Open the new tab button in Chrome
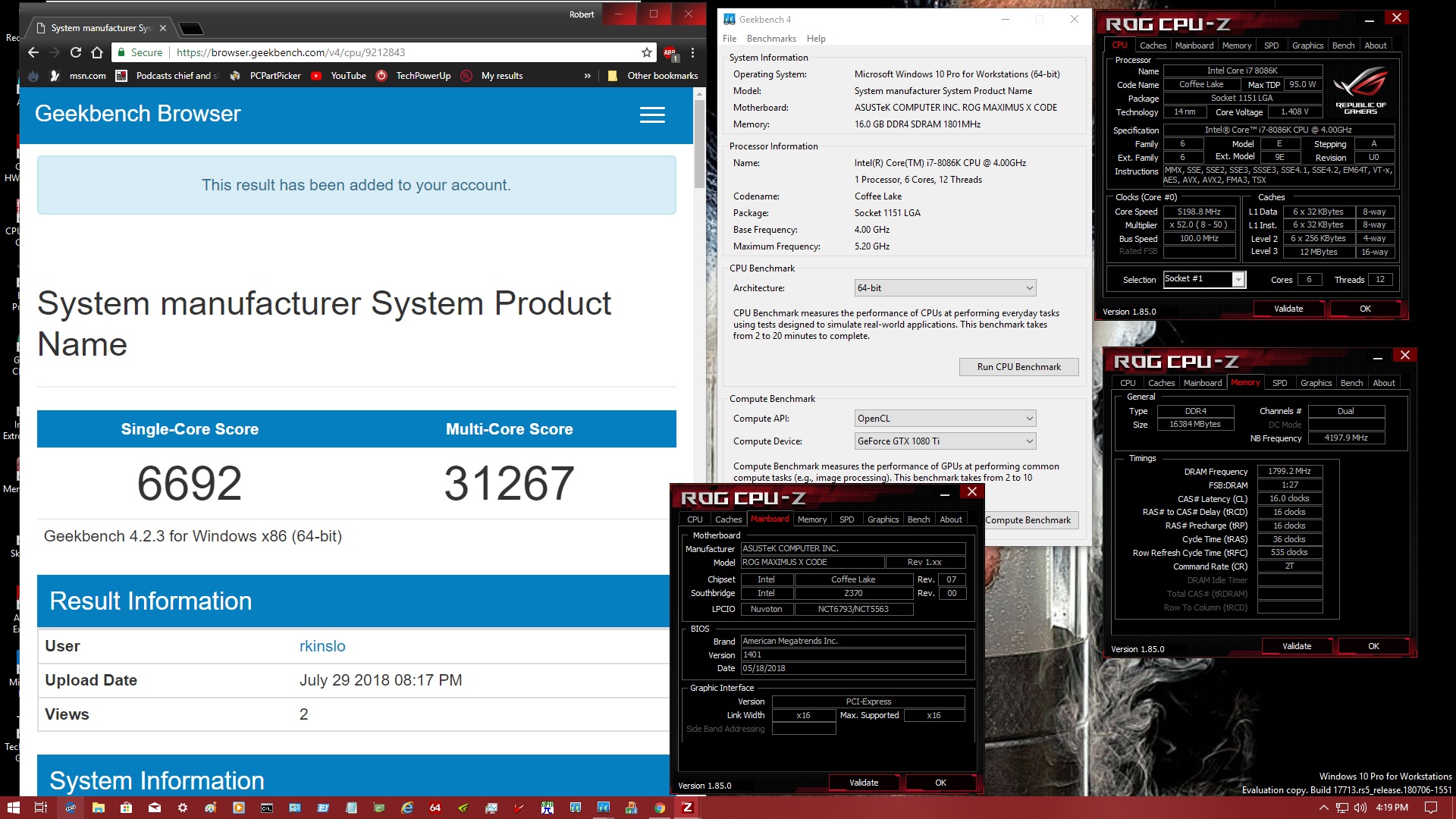This screenshot has width=1456, height=819. [x=191, y=29]
